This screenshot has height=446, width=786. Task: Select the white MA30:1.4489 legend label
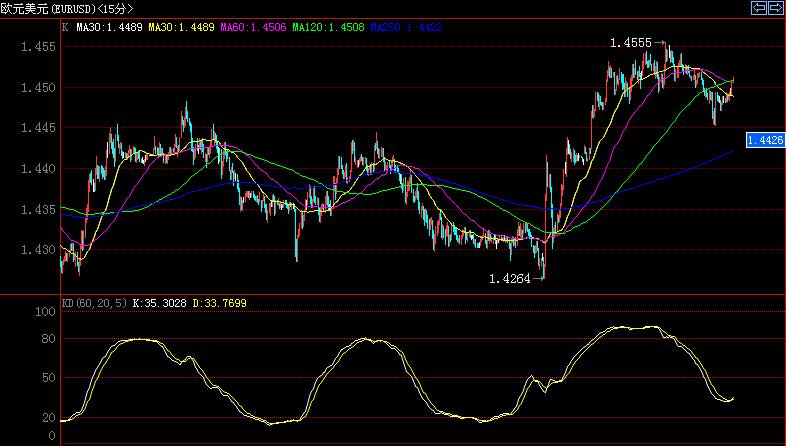[x=109, y=27]
